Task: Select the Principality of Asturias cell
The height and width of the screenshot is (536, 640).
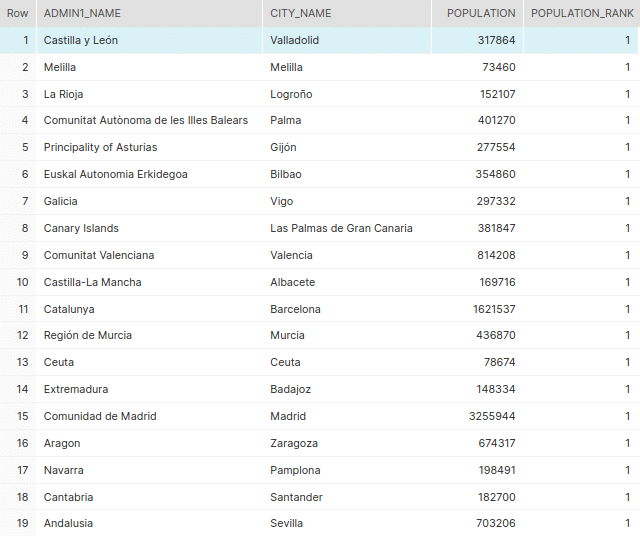Action: tap(100, 147)
